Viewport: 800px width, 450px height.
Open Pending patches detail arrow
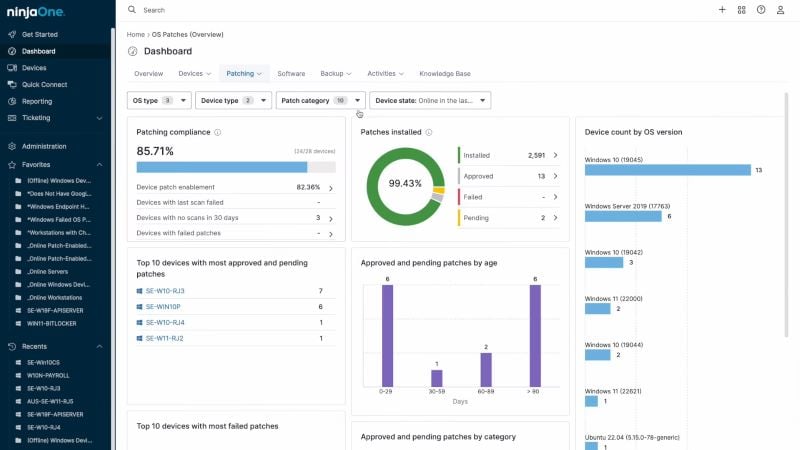click(556, 218)
